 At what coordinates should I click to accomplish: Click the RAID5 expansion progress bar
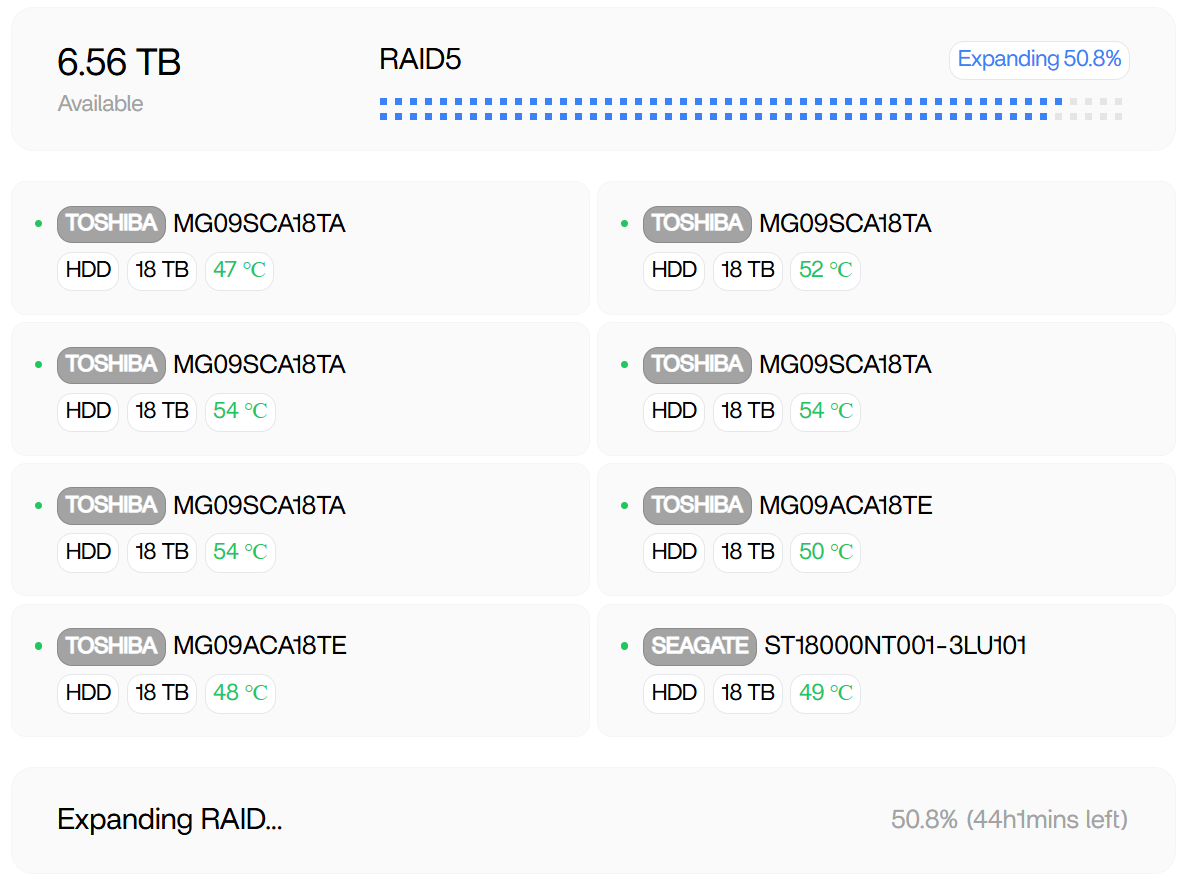(750, 109)
